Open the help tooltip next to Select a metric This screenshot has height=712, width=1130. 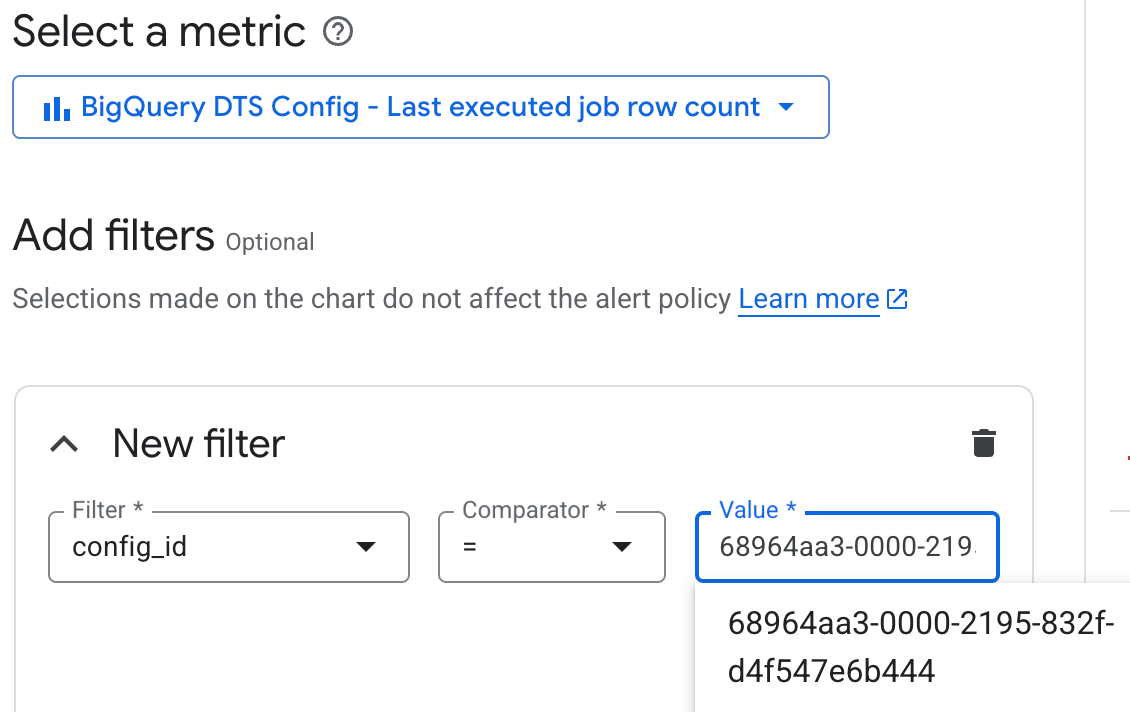click(x=338, y=32)
